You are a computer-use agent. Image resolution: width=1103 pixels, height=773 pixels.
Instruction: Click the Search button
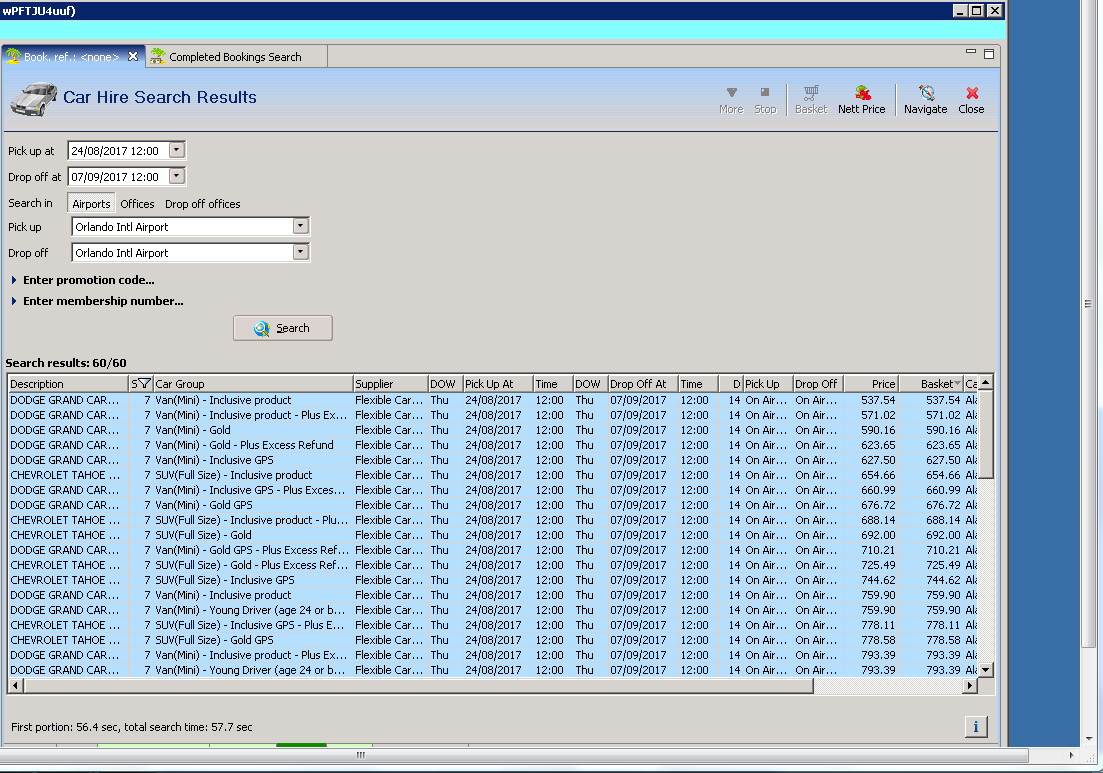(x=283, y=328)
